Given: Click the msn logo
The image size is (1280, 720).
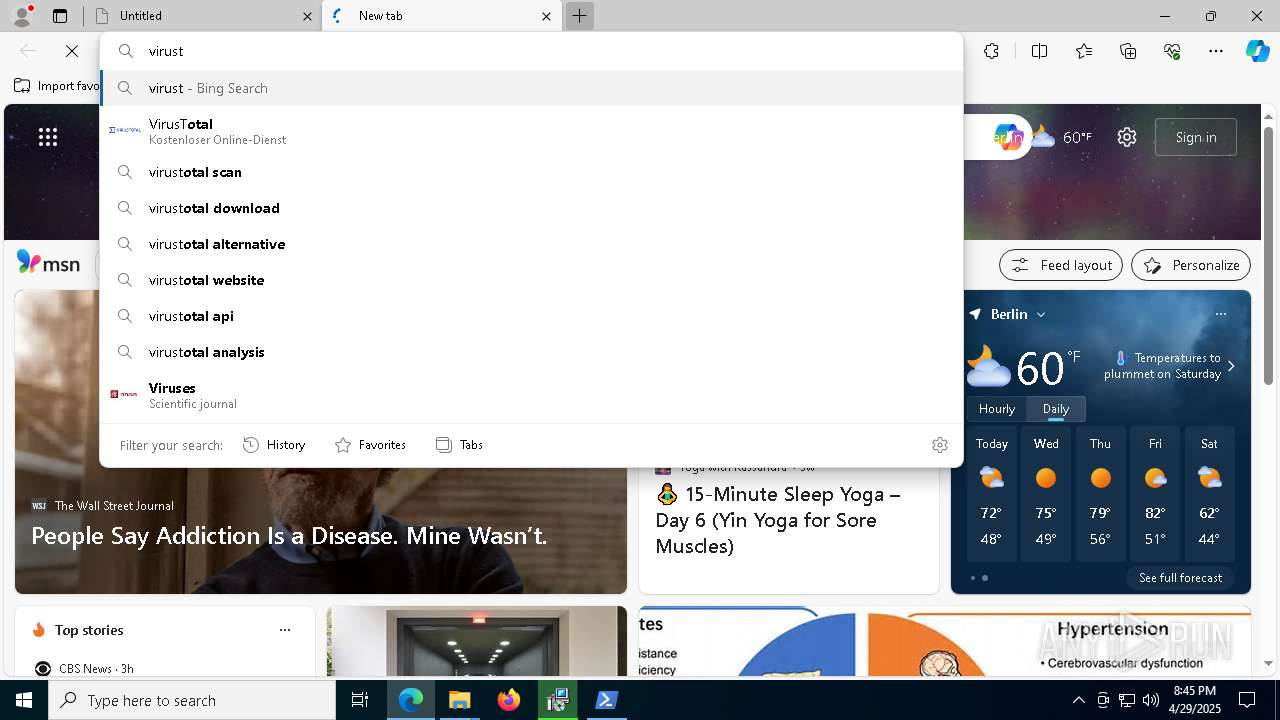Looking at the screenshot, I should 49,263.
